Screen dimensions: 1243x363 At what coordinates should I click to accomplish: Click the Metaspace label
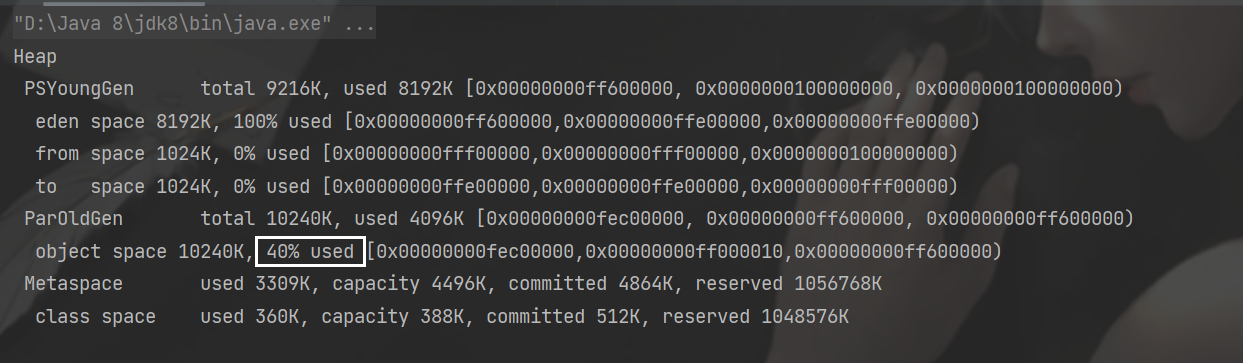(x=74, y=283)
